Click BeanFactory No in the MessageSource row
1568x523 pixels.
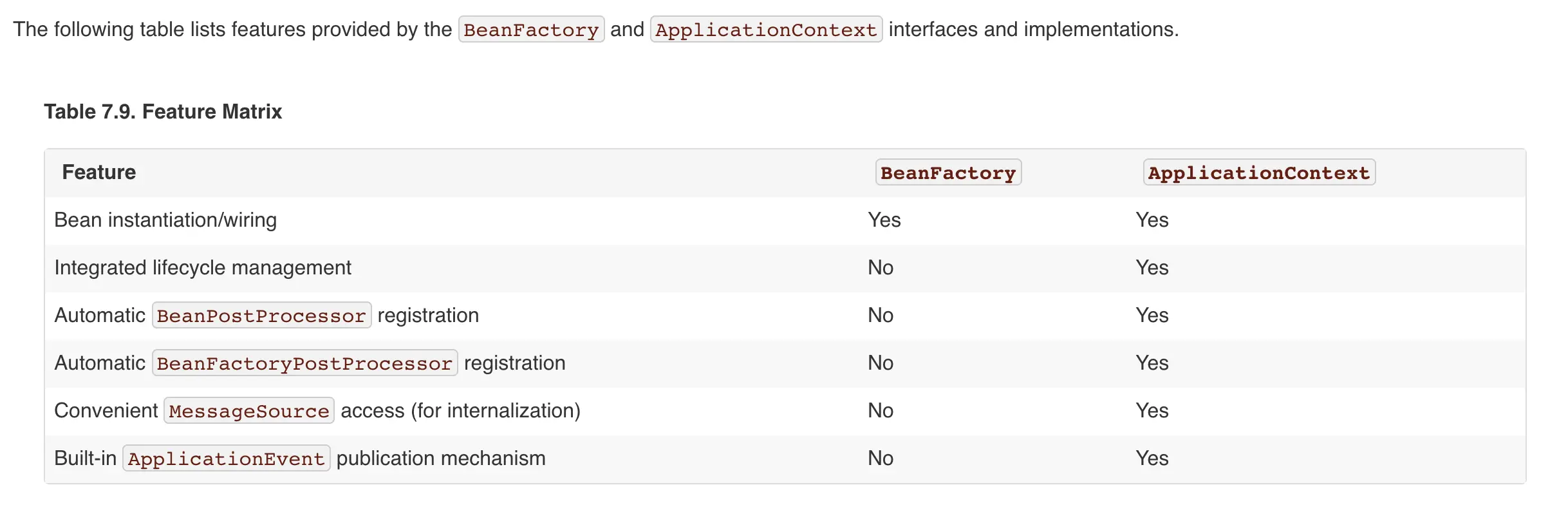click(881, 411)
